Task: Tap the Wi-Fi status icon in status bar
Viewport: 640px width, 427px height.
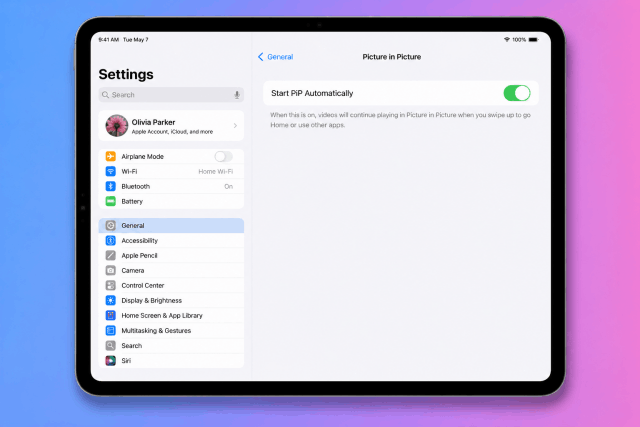Action: (x=507, y=40)
